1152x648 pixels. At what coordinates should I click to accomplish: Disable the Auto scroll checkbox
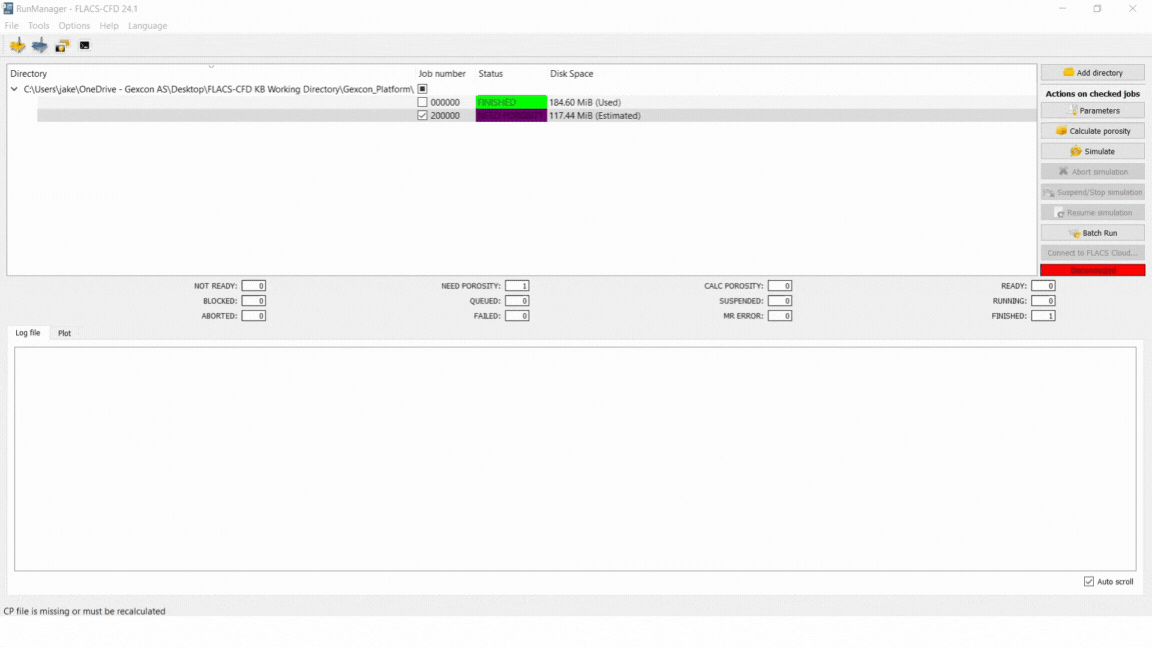click(x=1089, y=581)
